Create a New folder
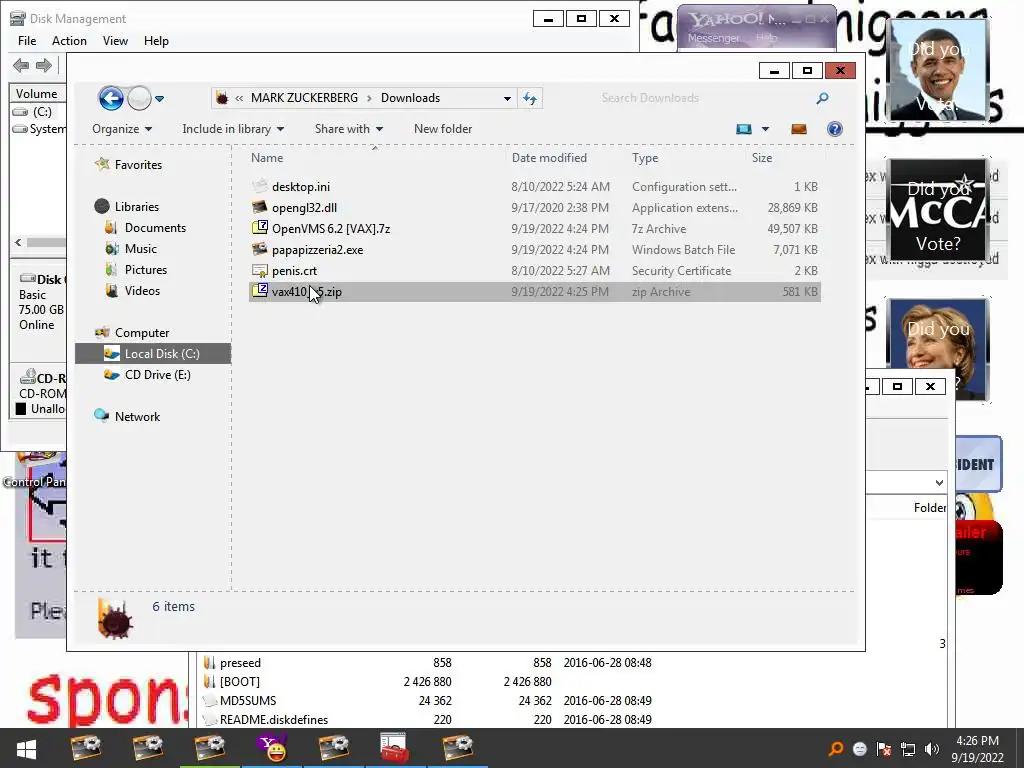The height and width of the screenshot is (768, 1024). 443,129
